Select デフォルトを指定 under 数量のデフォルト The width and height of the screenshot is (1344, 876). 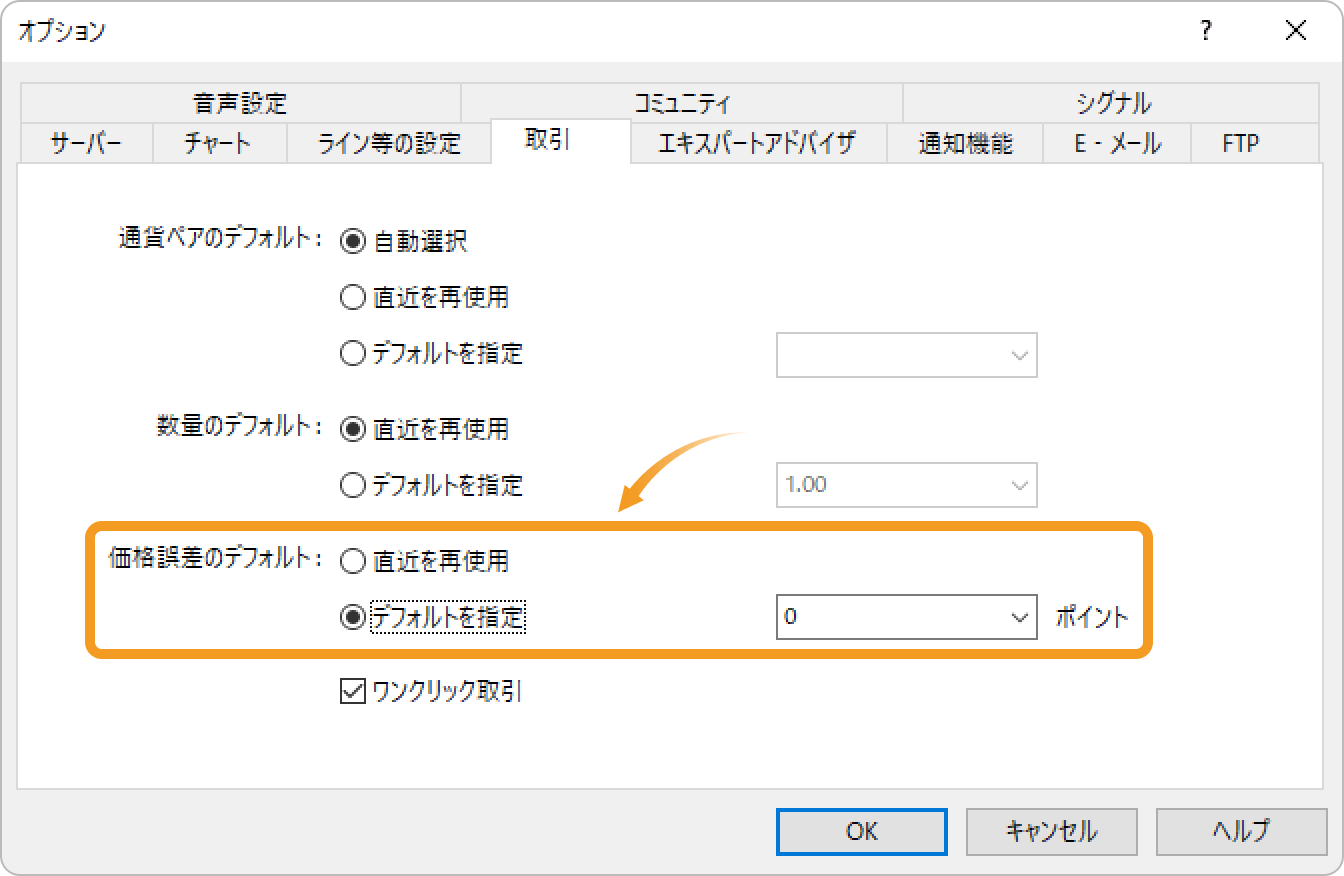(x=431, y=485)
